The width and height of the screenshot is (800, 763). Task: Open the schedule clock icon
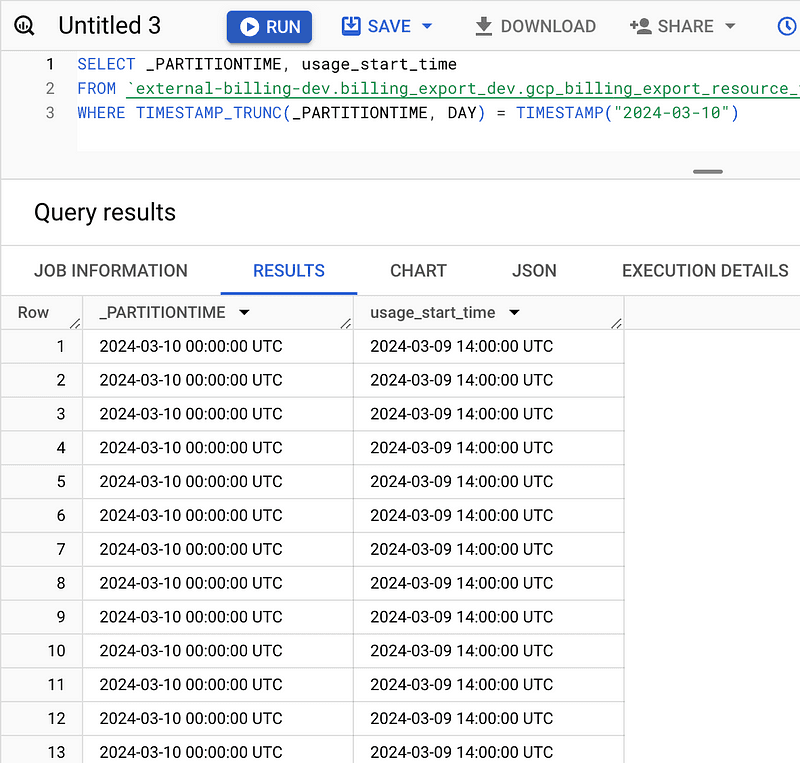pos(788,26)
